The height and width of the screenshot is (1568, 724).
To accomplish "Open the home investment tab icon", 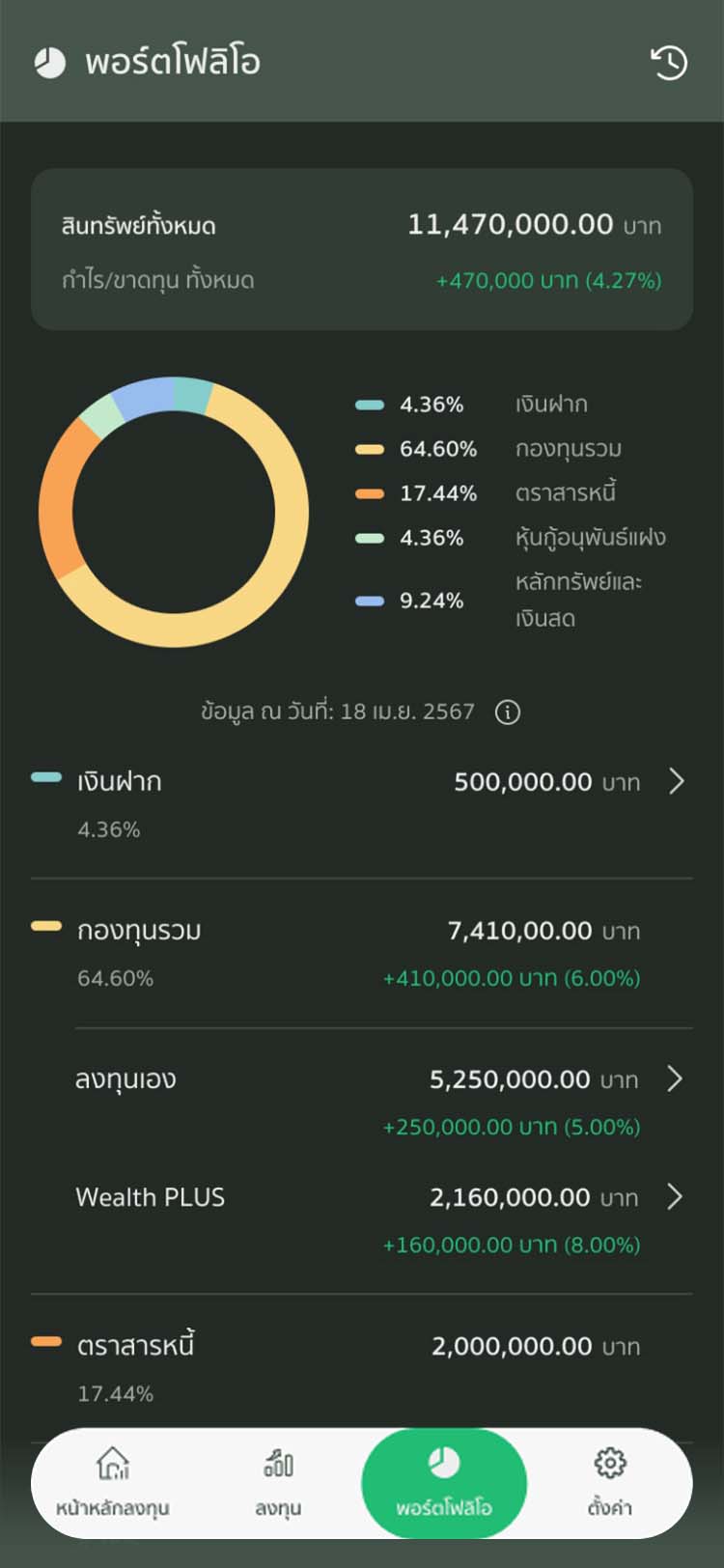I will coord(113,1464).
